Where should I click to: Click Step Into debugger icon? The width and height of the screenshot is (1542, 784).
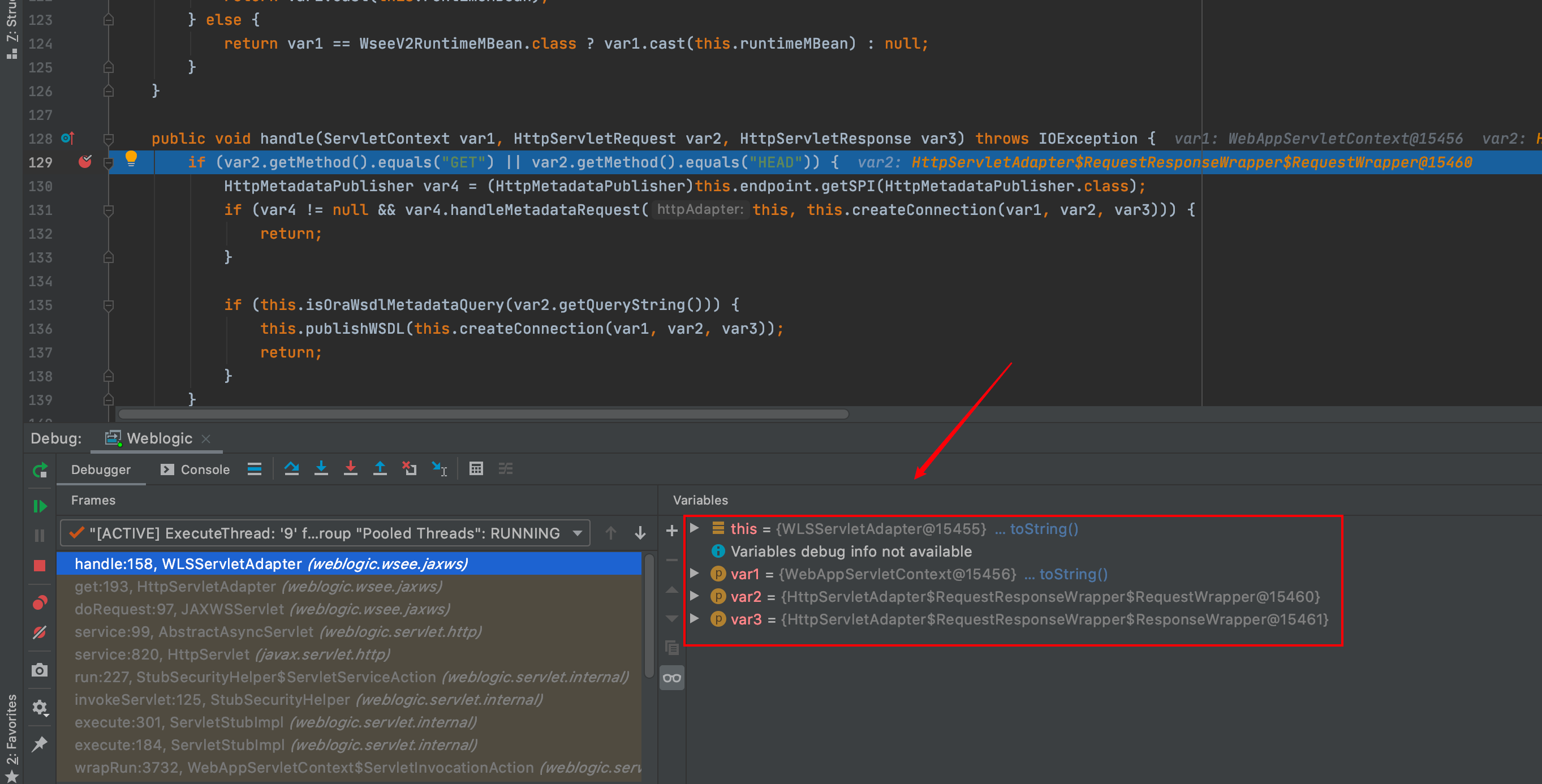pos(321,468)
